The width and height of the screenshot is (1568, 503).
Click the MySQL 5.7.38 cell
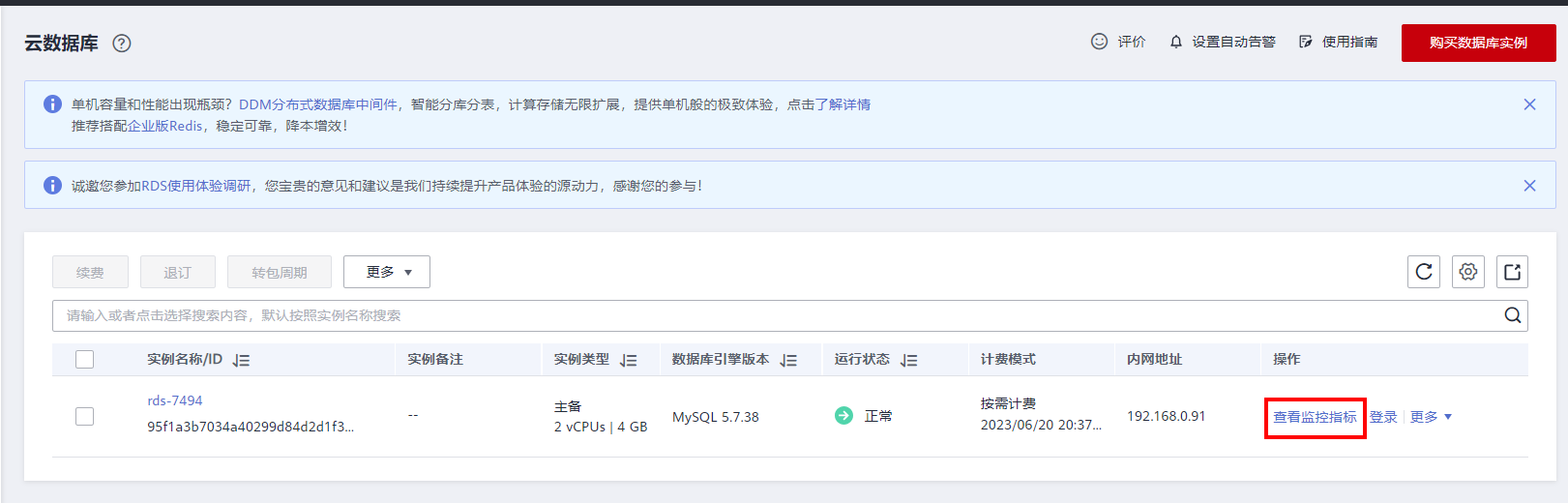[716, 417]
